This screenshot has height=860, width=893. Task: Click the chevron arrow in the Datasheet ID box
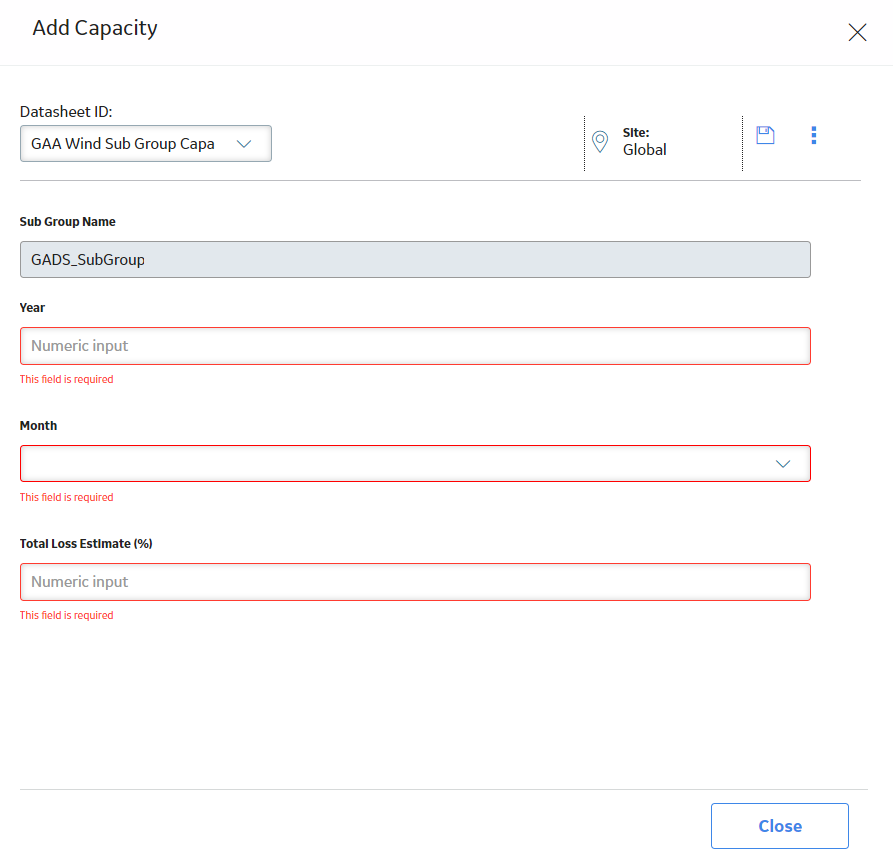pos(244,144)
